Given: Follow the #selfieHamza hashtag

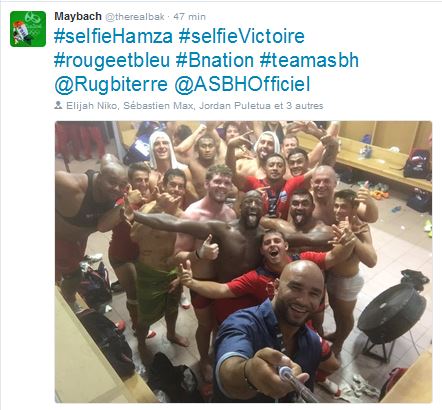Looking at the screenshot, I should click(113, 36).
